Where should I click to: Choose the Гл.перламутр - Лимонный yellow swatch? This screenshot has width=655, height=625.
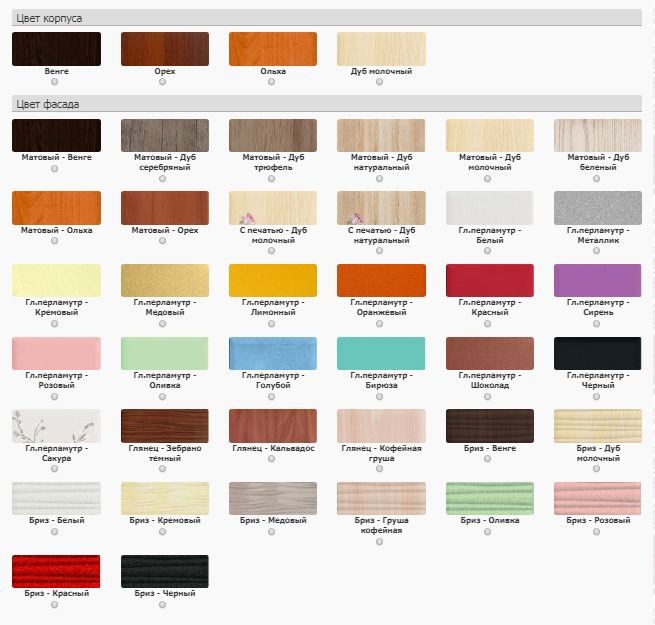(x=272, y=281)
